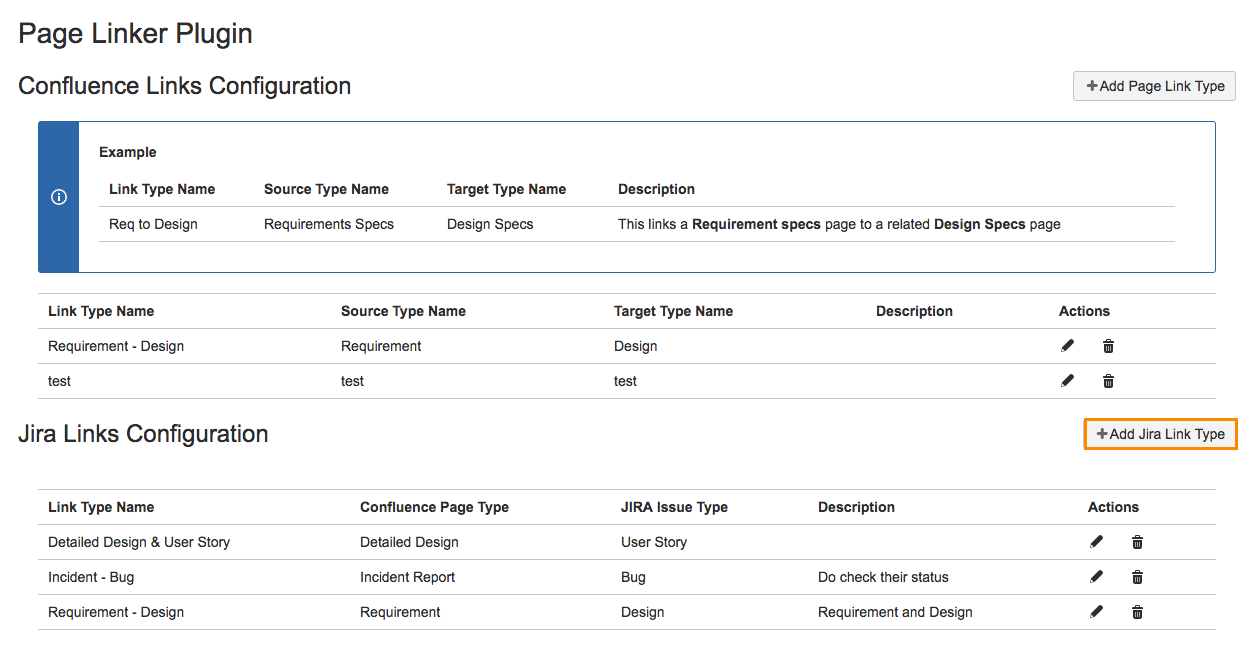
Task: Edit the "Requirement - Design" Confluence link type
Action: (1067, 345)
